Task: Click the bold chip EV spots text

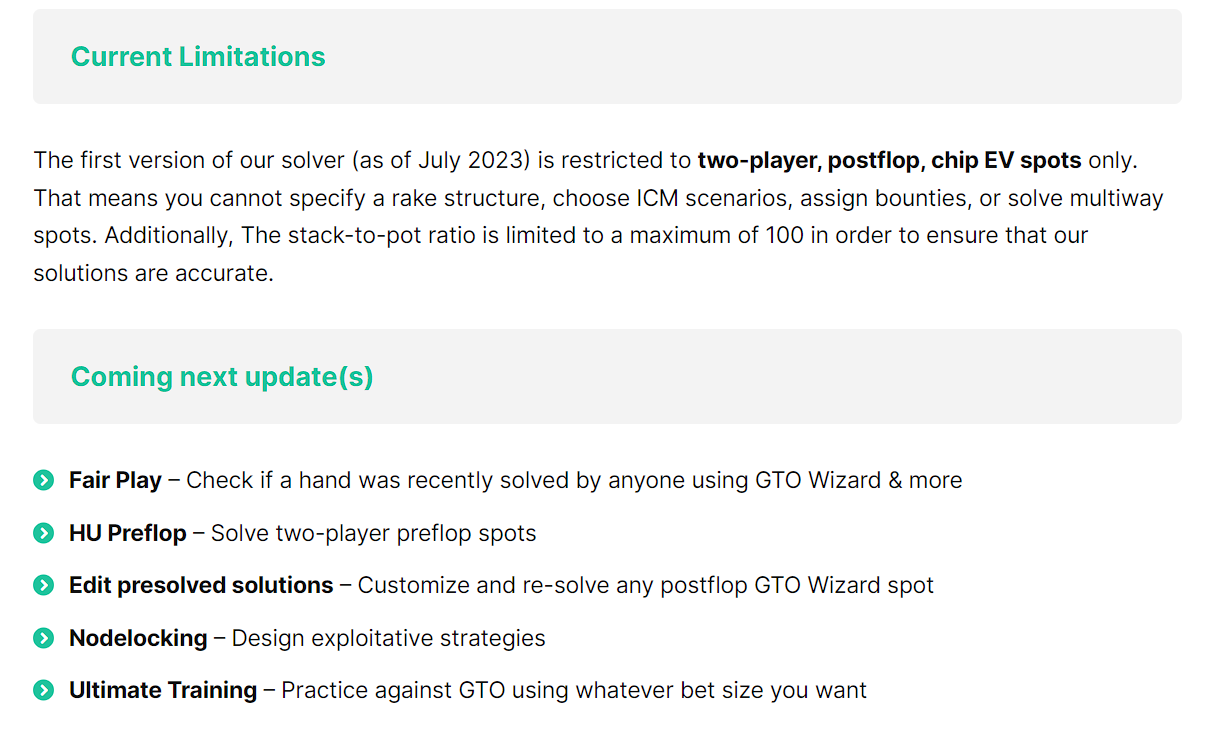Action: (1006, 160)
